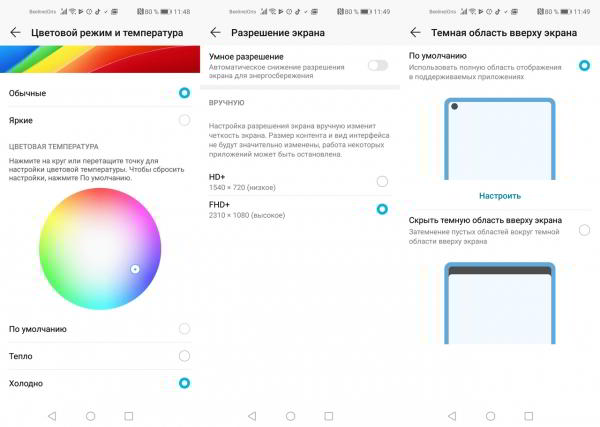Tap the Цветовой режим и температура title
Viewport: 600px width, 427px height.
click(x=107, y=33)
